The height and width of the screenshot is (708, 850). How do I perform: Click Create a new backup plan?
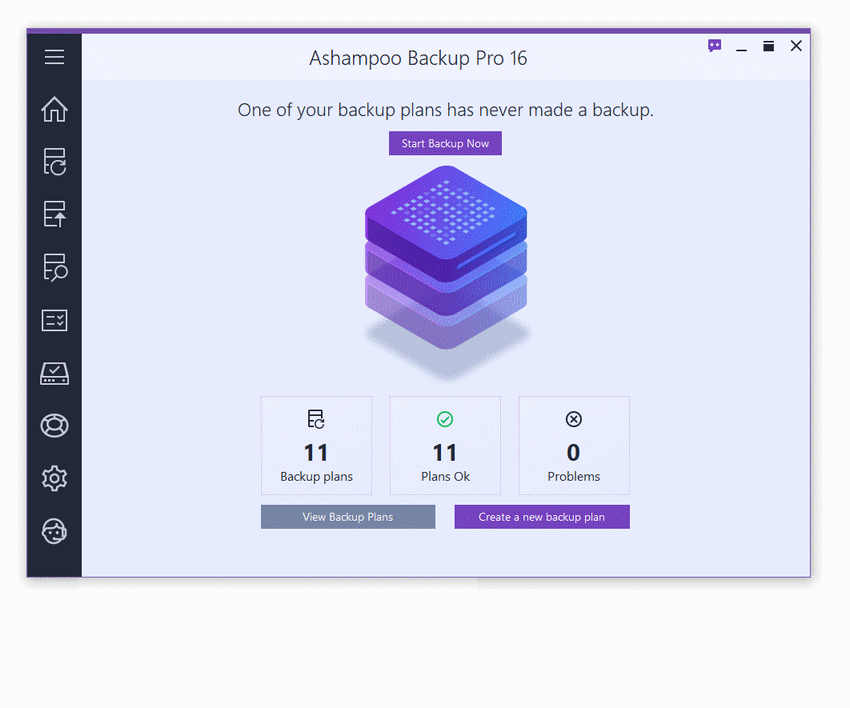[542, 517]
